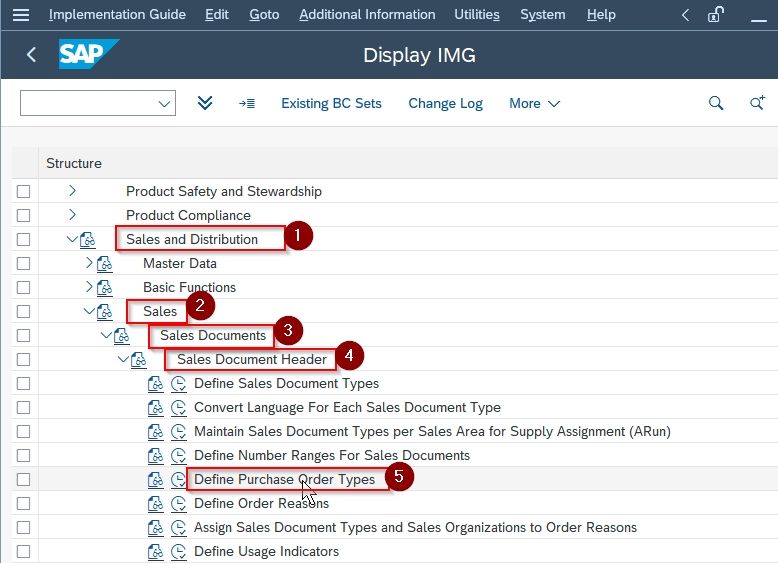Open the Help menu
778x563 pixels.
601,14
